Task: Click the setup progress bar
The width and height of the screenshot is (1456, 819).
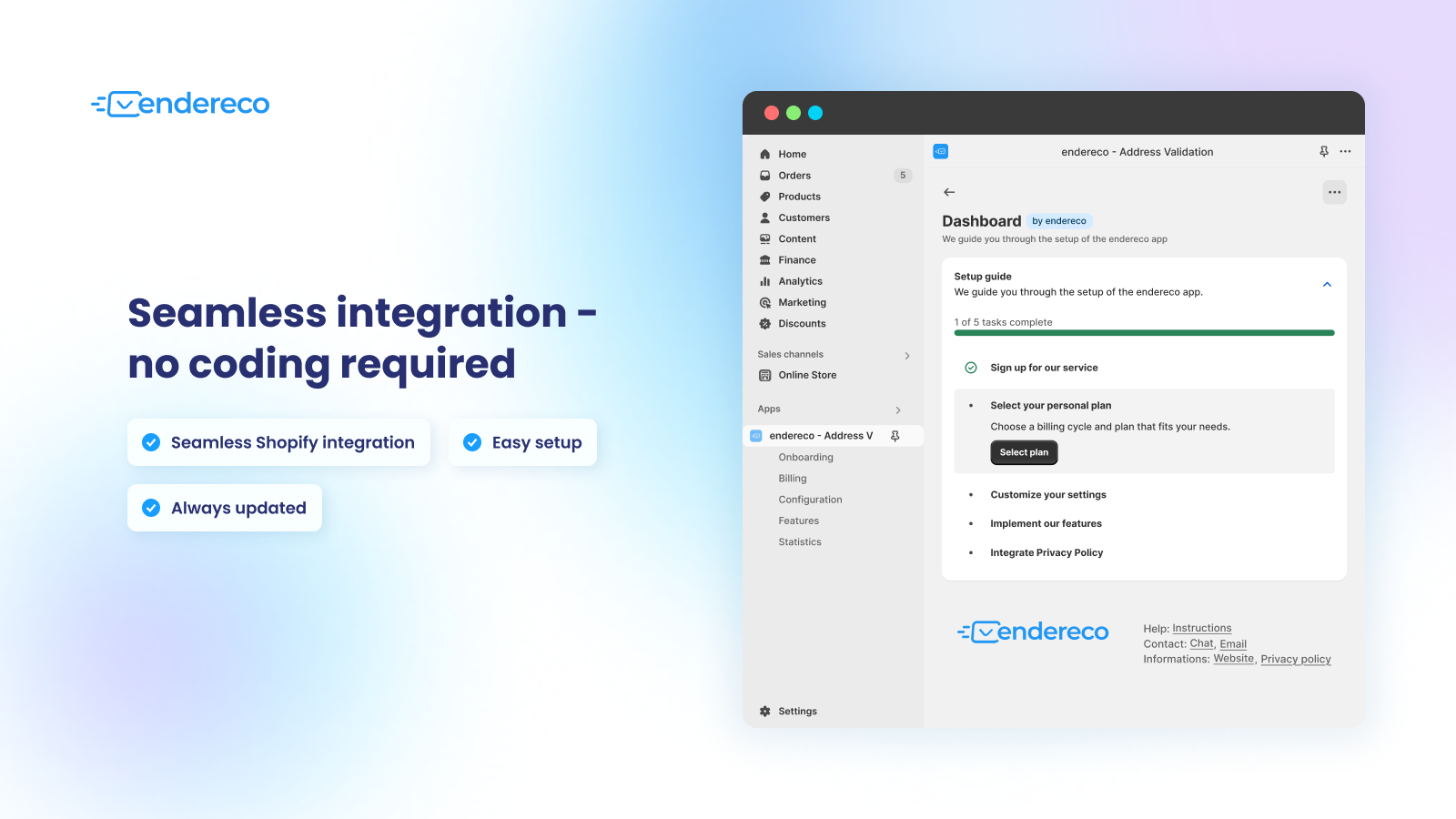Action: 1144,333
